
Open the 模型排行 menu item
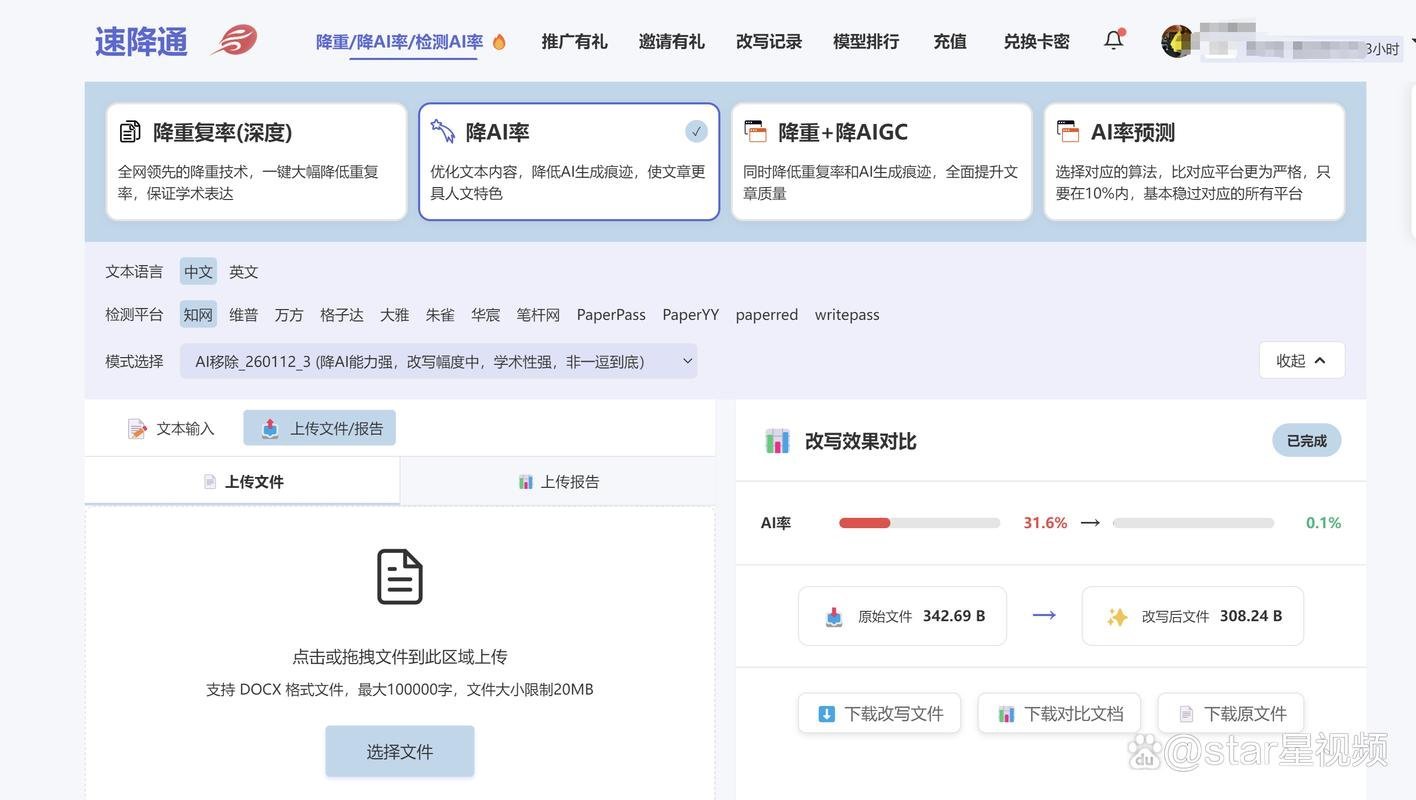865,41
